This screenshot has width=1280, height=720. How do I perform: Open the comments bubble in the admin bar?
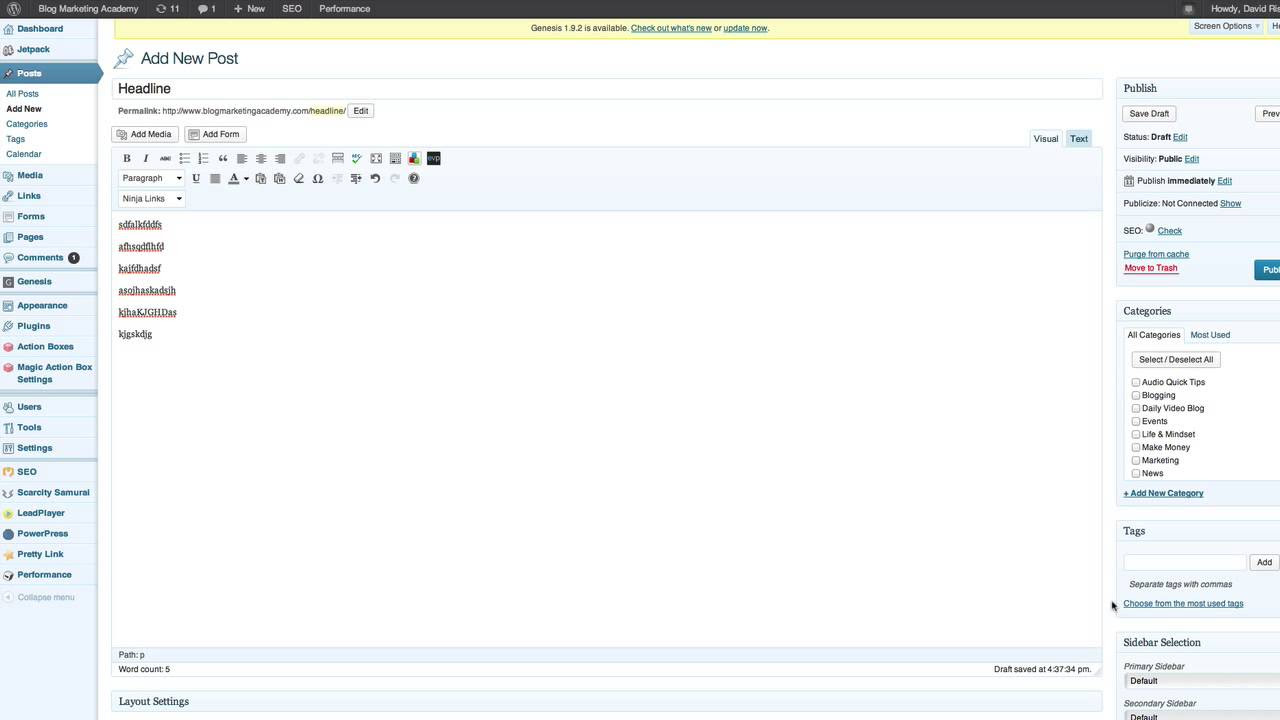[x=207, y=9]
